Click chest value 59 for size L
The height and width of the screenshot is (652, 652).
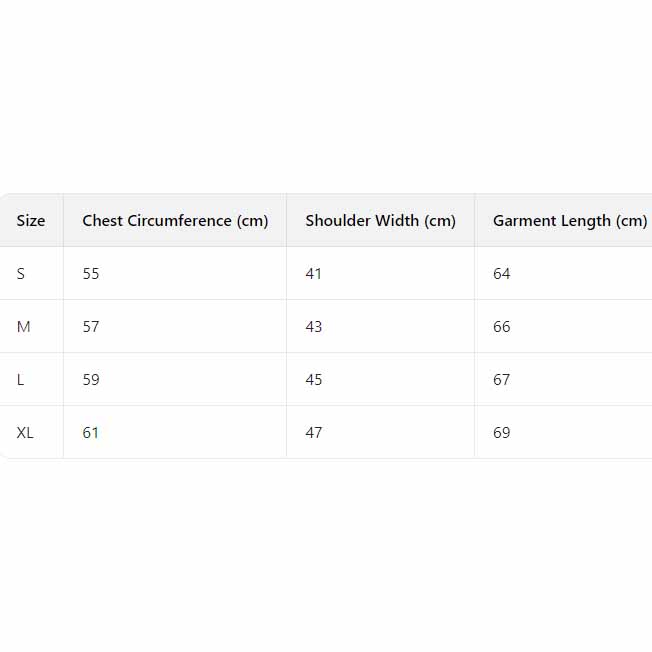(91, 380)
